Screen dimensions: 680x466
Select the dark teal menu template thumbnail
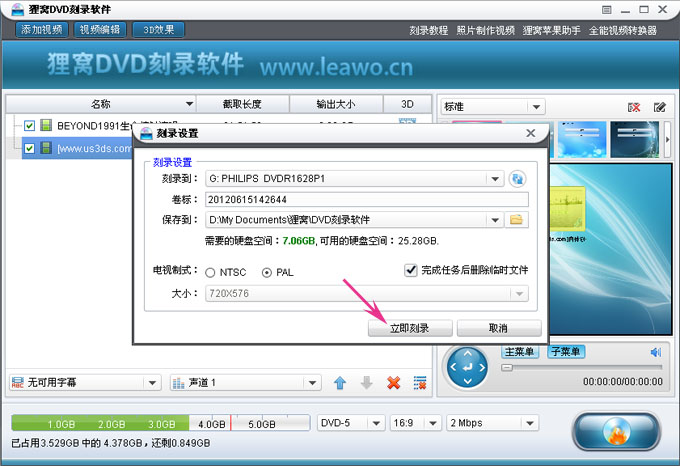pos(635,139)
